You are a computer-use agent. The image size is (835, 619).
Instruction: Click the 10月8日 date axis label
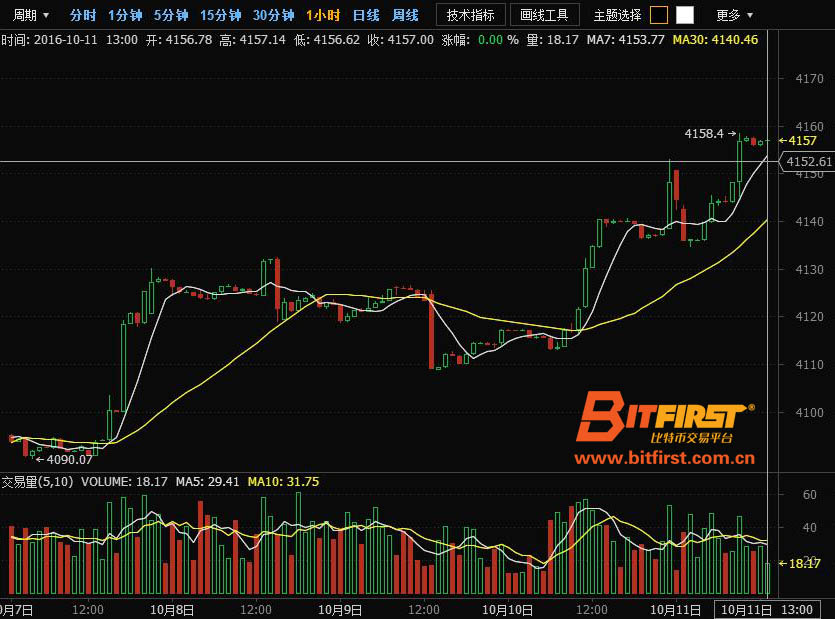coord(171,610)
